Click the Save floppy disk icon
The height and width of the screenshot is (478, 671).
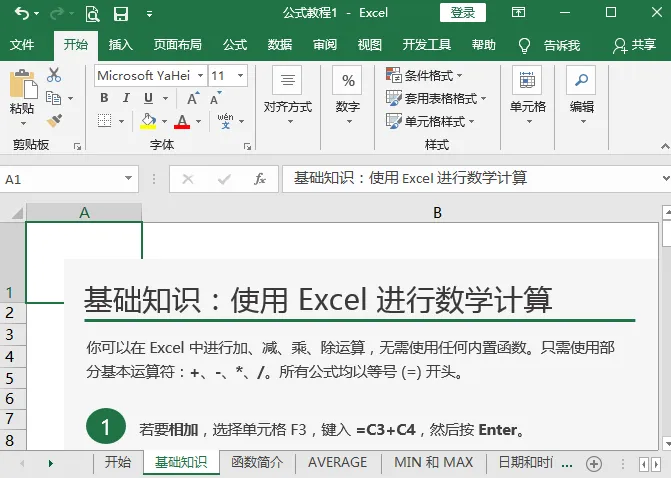tap(121, 14)
